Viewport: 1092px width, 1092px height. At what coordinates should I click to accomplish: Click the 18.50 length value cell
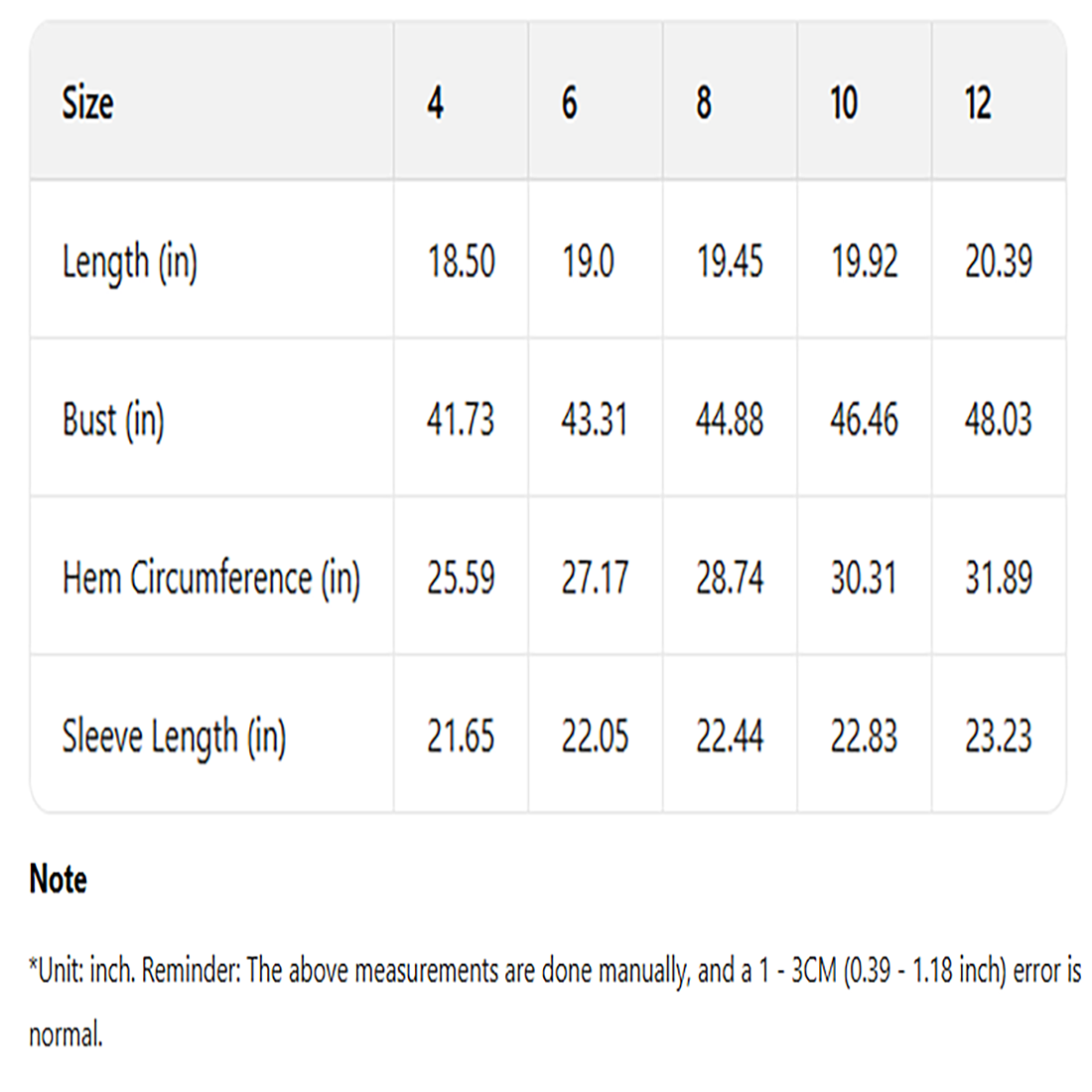pyautogui.click(x=461, y=262)
